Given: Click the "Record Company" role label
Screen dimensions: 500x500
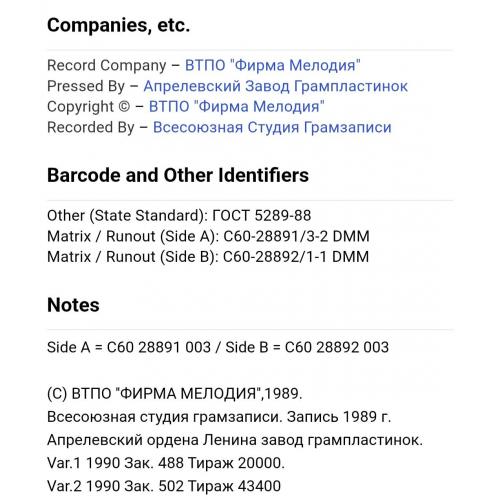Looking at the screenshot, I should point(107,65).
